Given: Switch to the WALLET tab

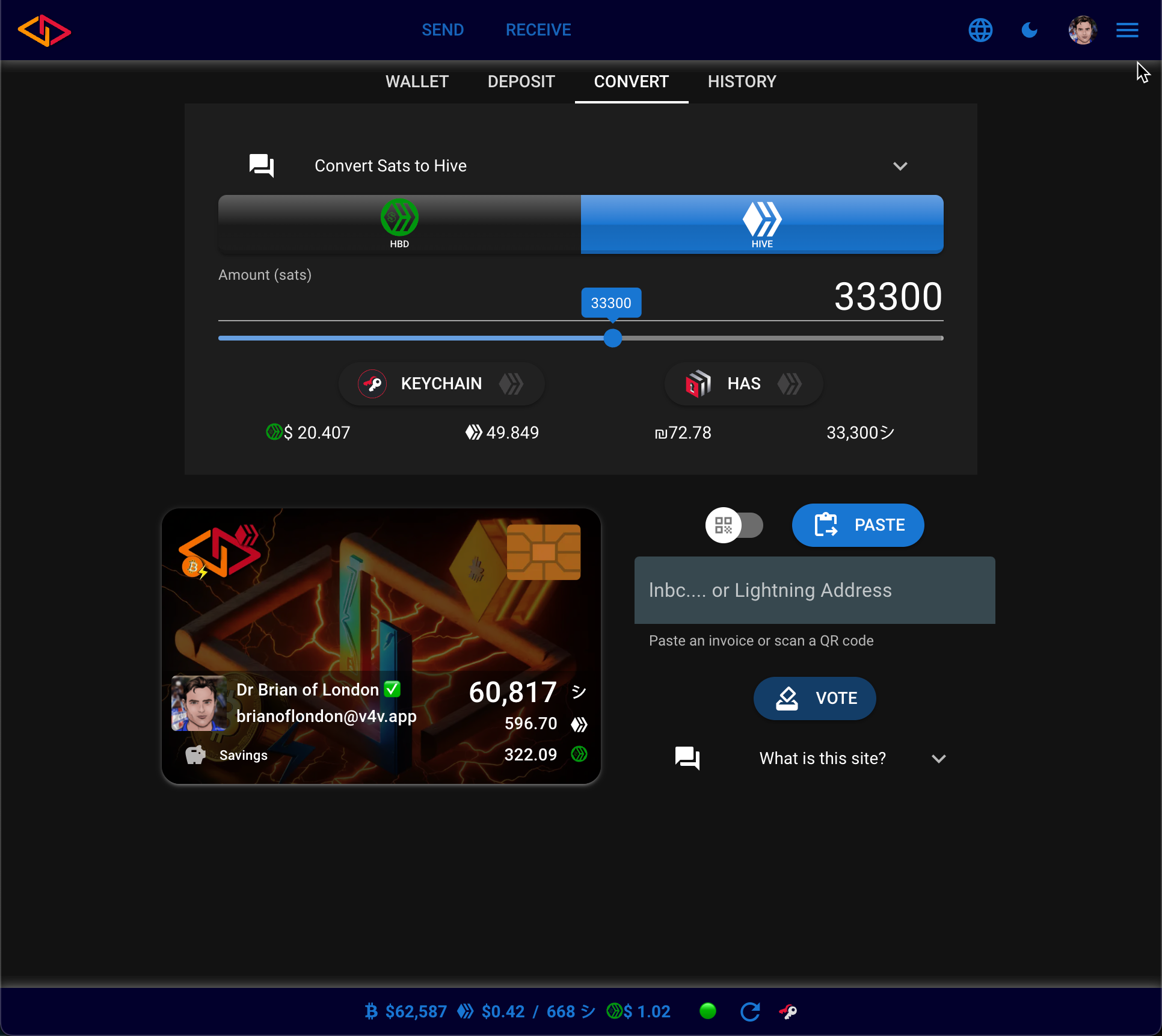Looking at the screenshot, I should pos(417,82).
